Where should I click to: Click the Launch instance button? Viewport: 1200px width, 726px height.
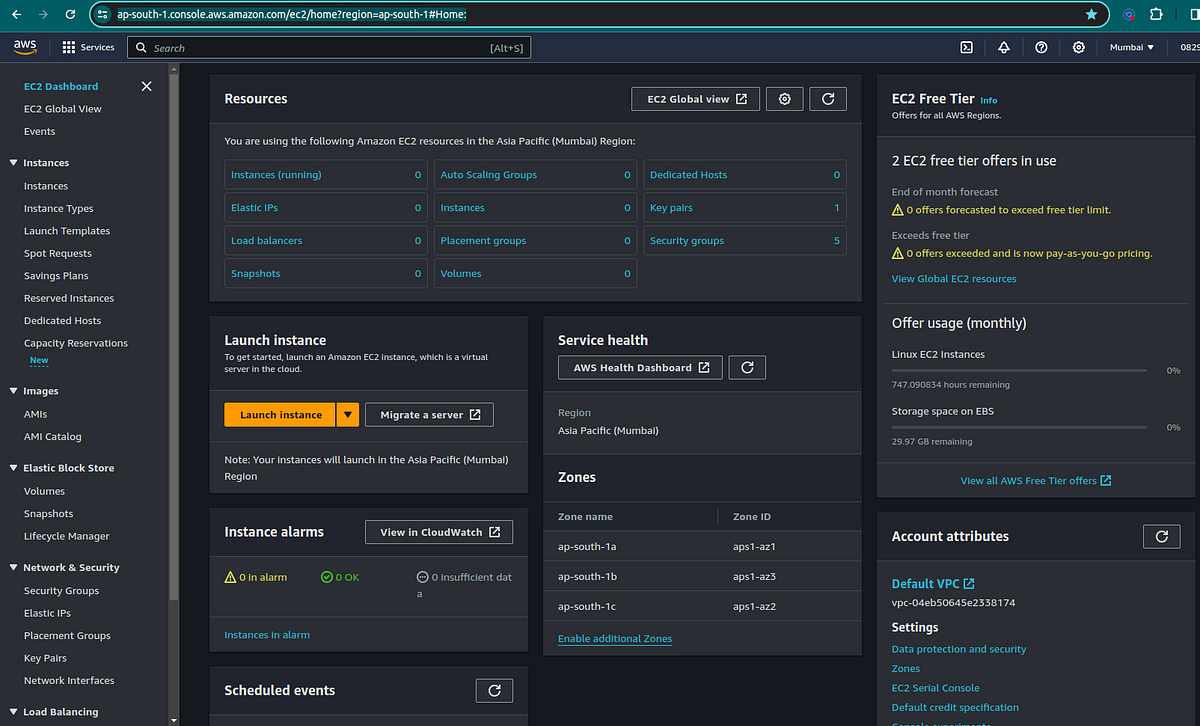[281, 414]
